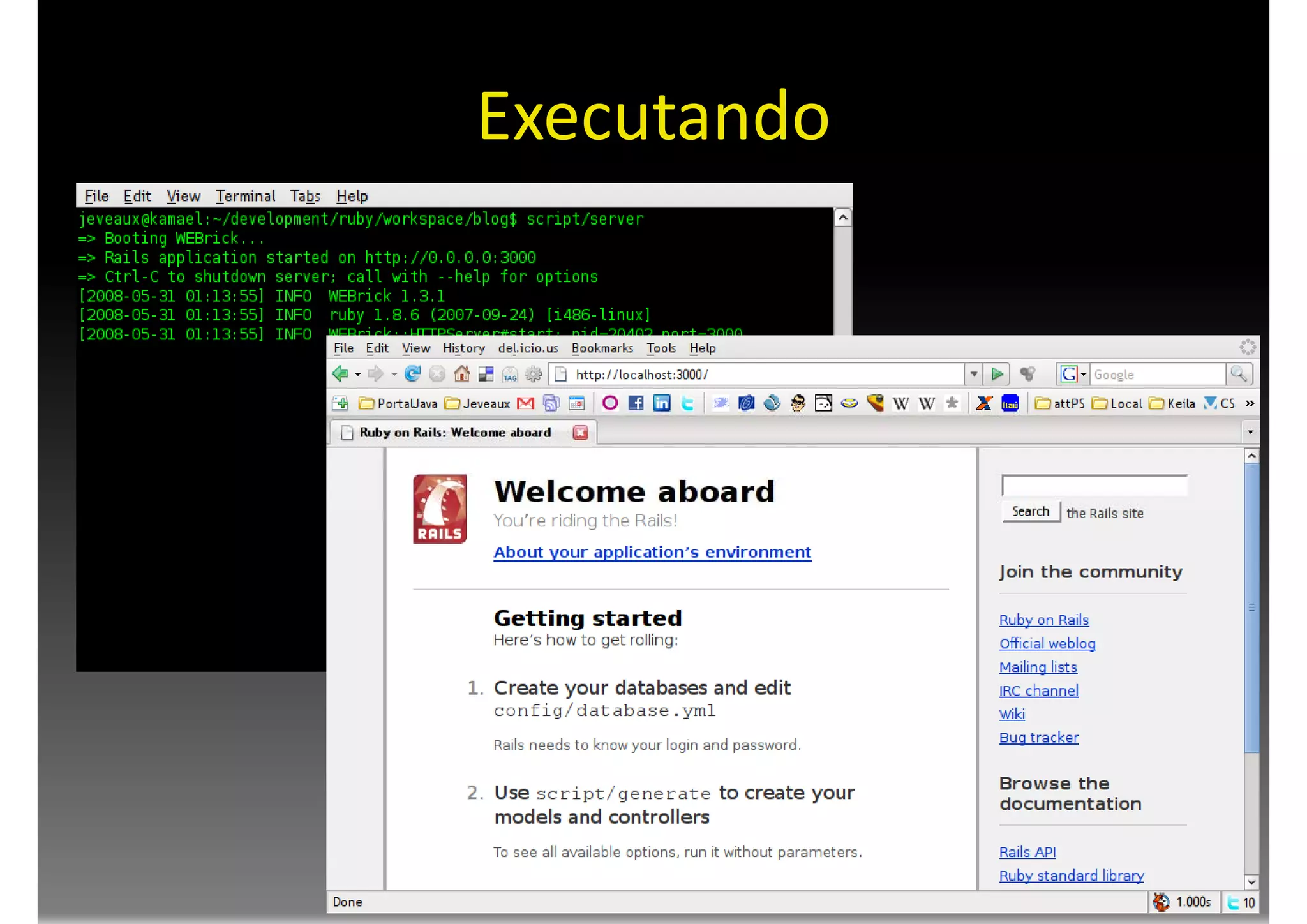
Task: Click the Rails logo image
Action: [440, 509]
